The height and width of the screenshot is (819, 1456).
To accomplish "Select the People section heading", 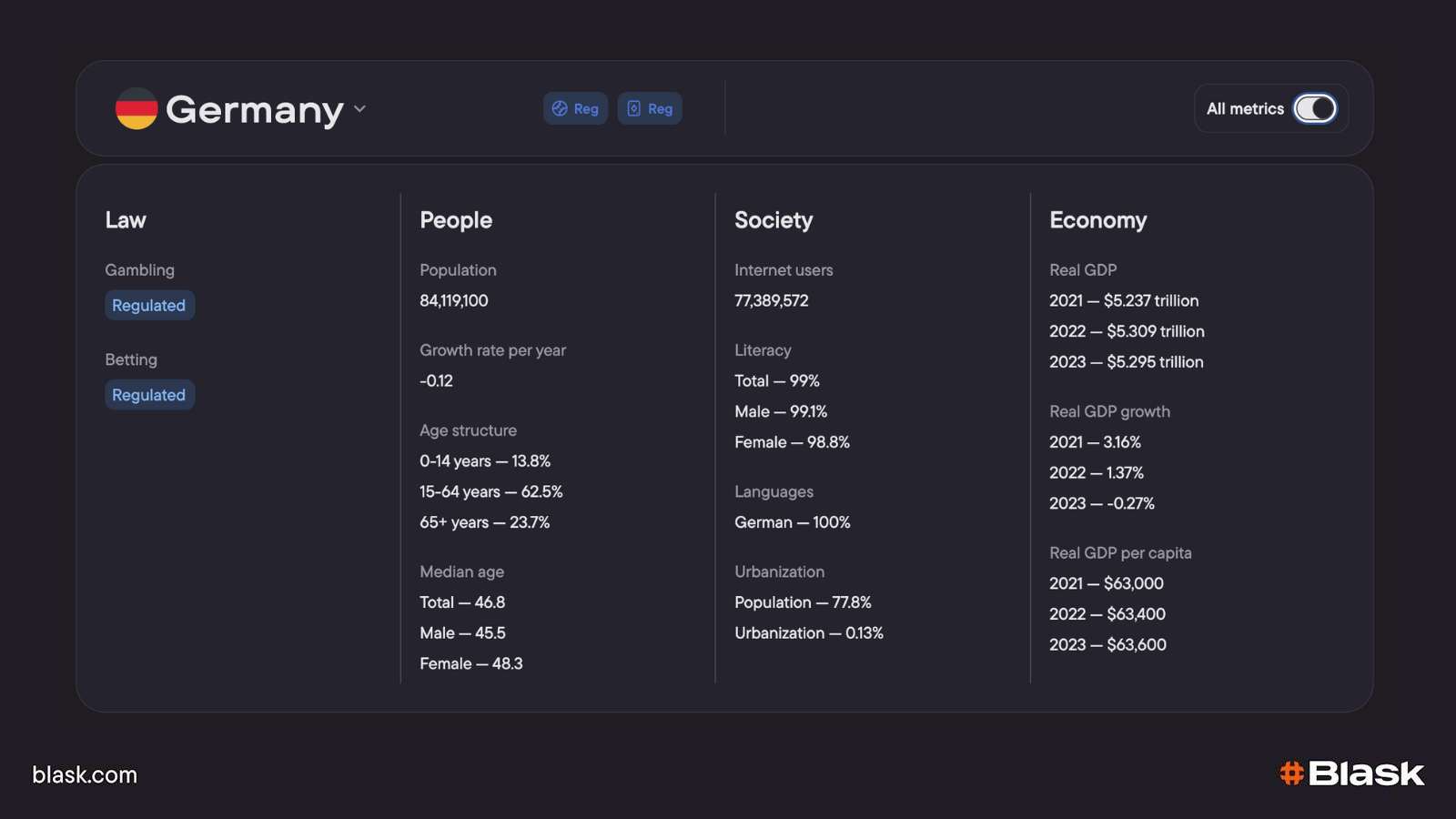I will (x=456, y=220).
